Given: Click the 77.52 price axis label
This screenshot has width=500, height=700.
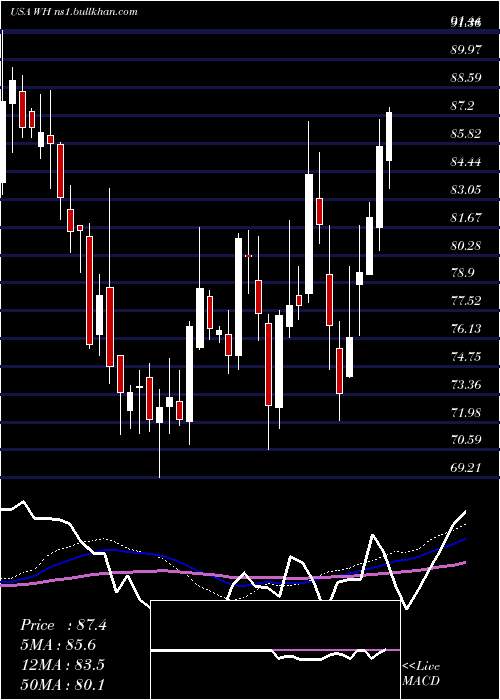Looking at the screenshot, I should [466, 301].
